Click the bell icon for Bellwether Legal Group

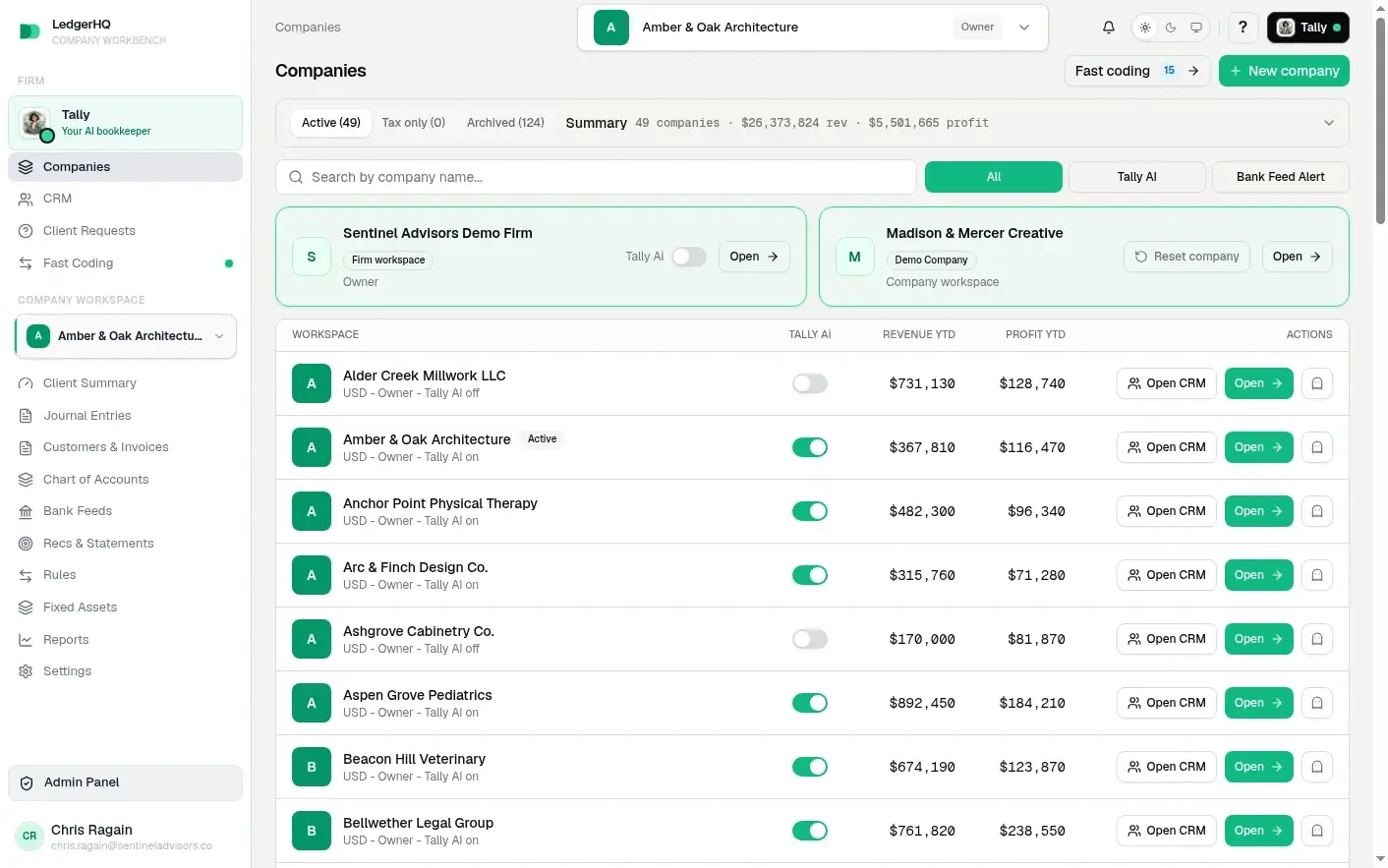[1317, 831]
